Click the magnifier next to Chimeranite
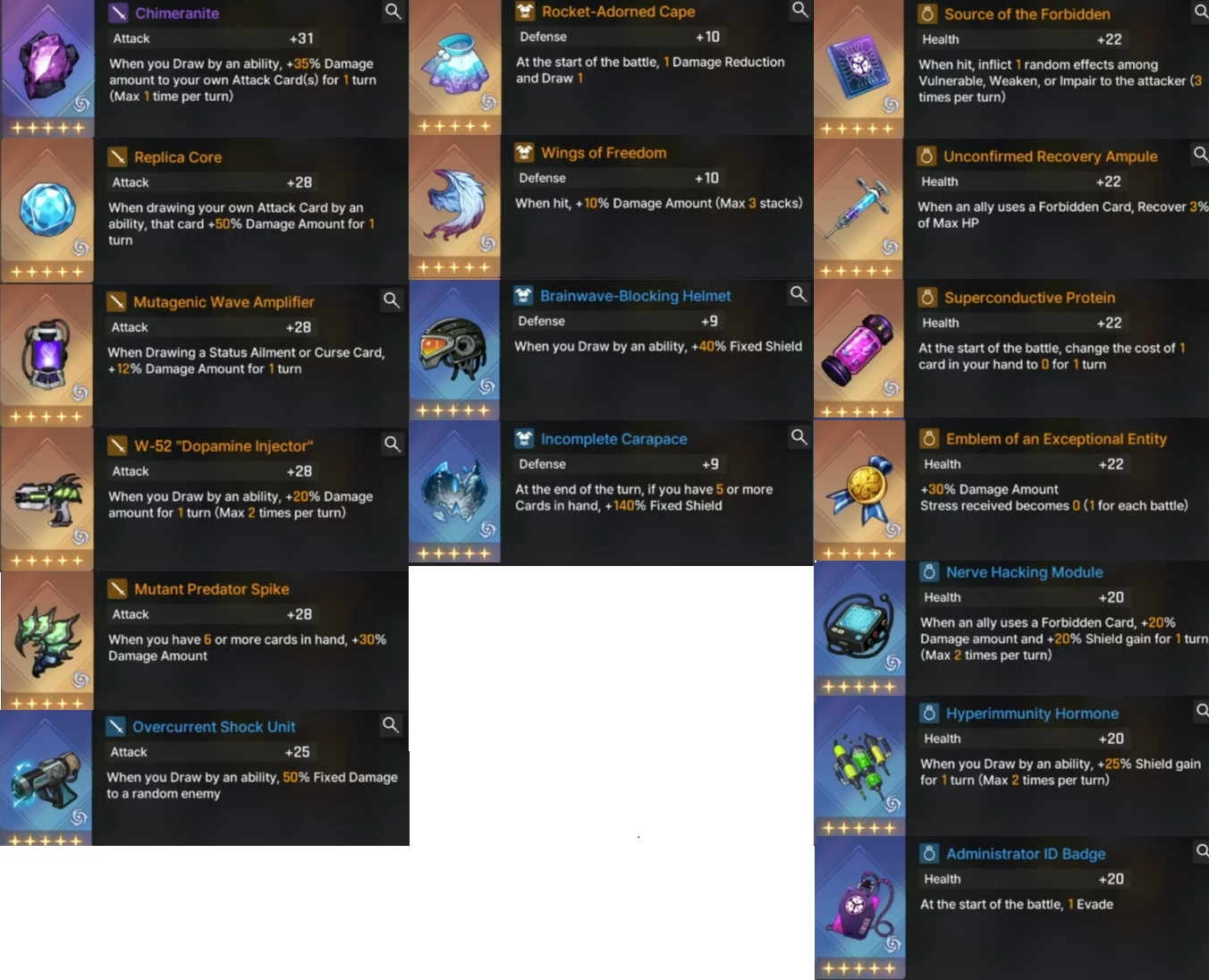The image size is (1209, 980). coord(393,12)
